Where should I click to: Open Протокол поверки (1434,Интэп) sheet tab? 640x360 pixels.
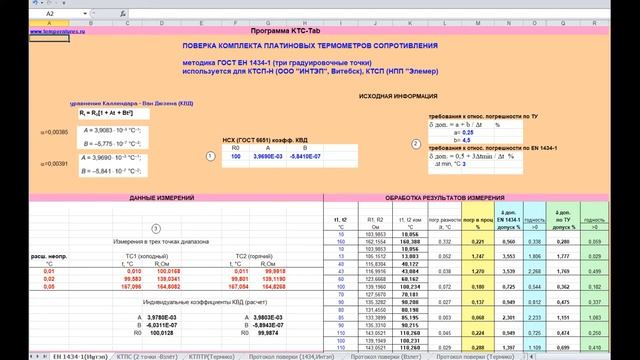point(291,356)
